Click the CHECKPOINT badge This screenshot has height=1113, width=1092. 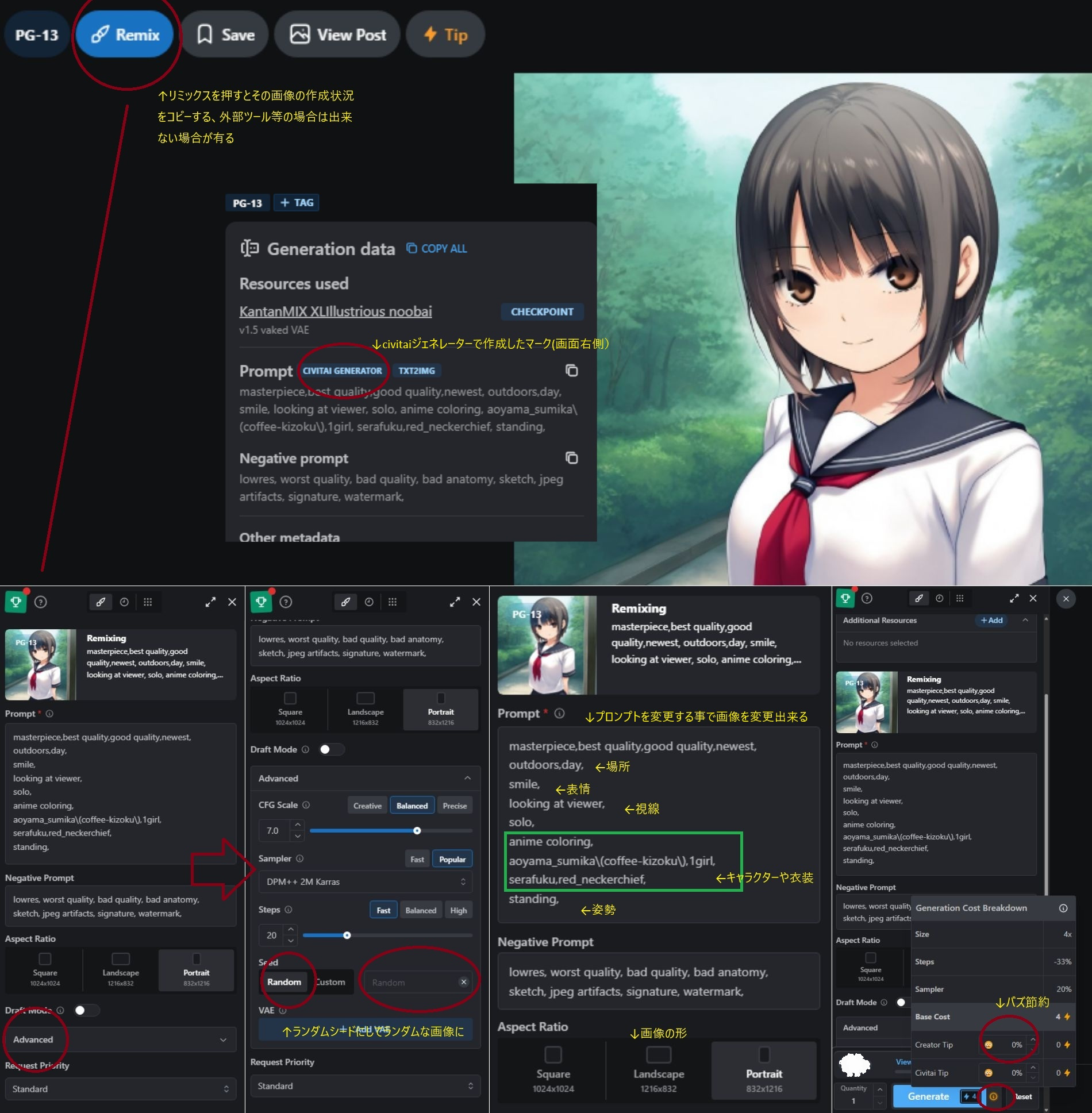pos(542,311)
